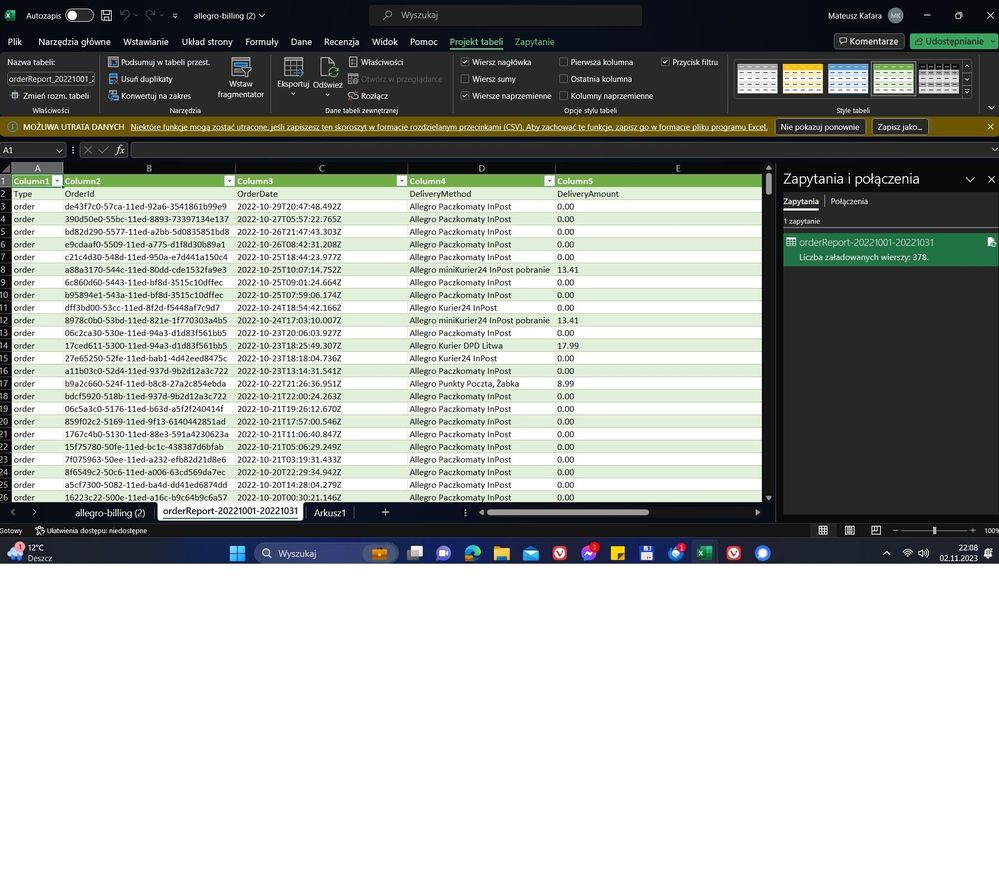Click the data loss warning link text
The image size is (999, 877).
coord(449,127)
